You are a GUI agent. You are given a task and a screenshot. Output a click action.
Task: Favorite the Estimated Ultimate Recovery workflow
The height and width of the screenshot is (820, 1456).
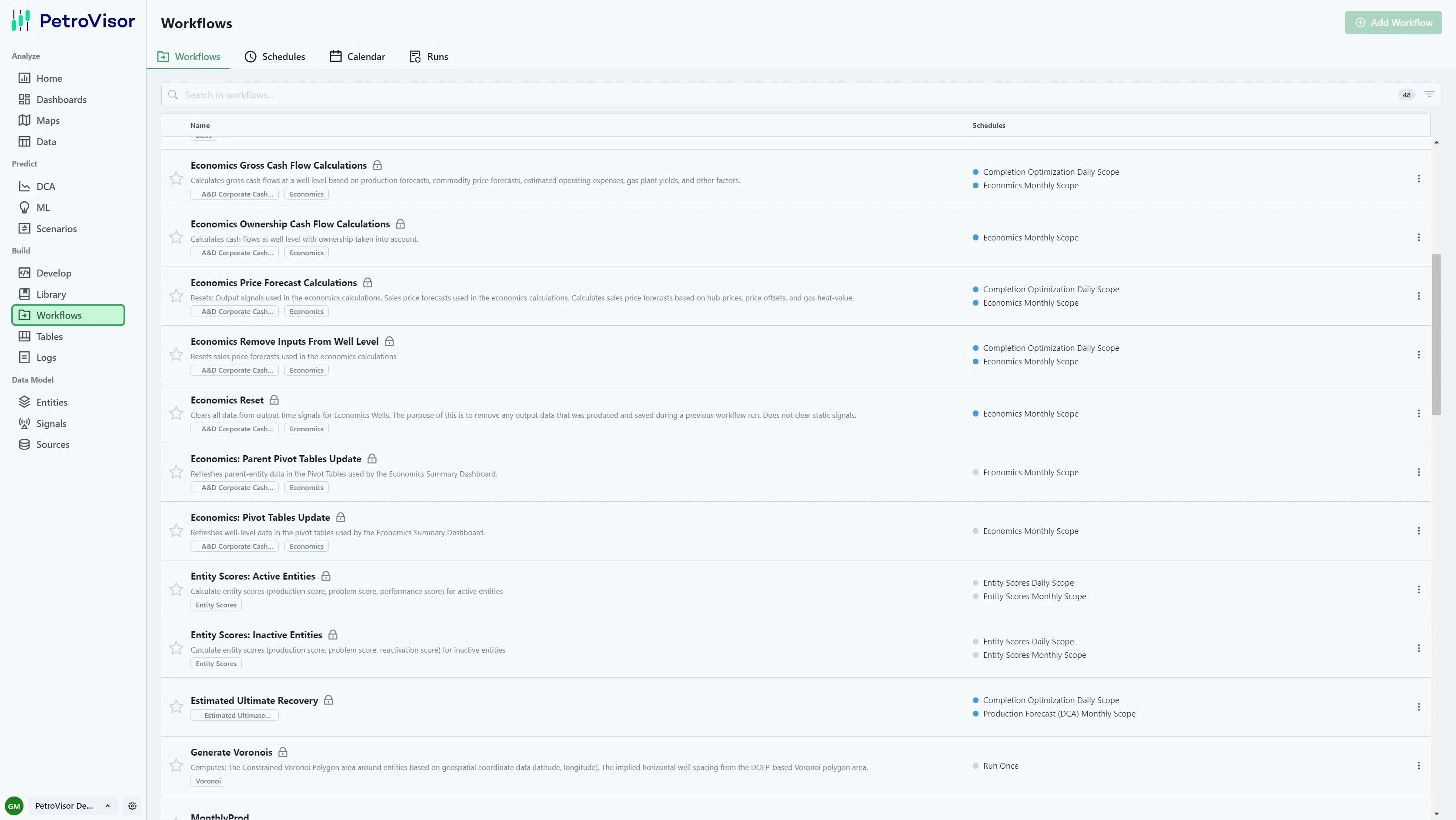pyautogui.click(x=177, y=707)
